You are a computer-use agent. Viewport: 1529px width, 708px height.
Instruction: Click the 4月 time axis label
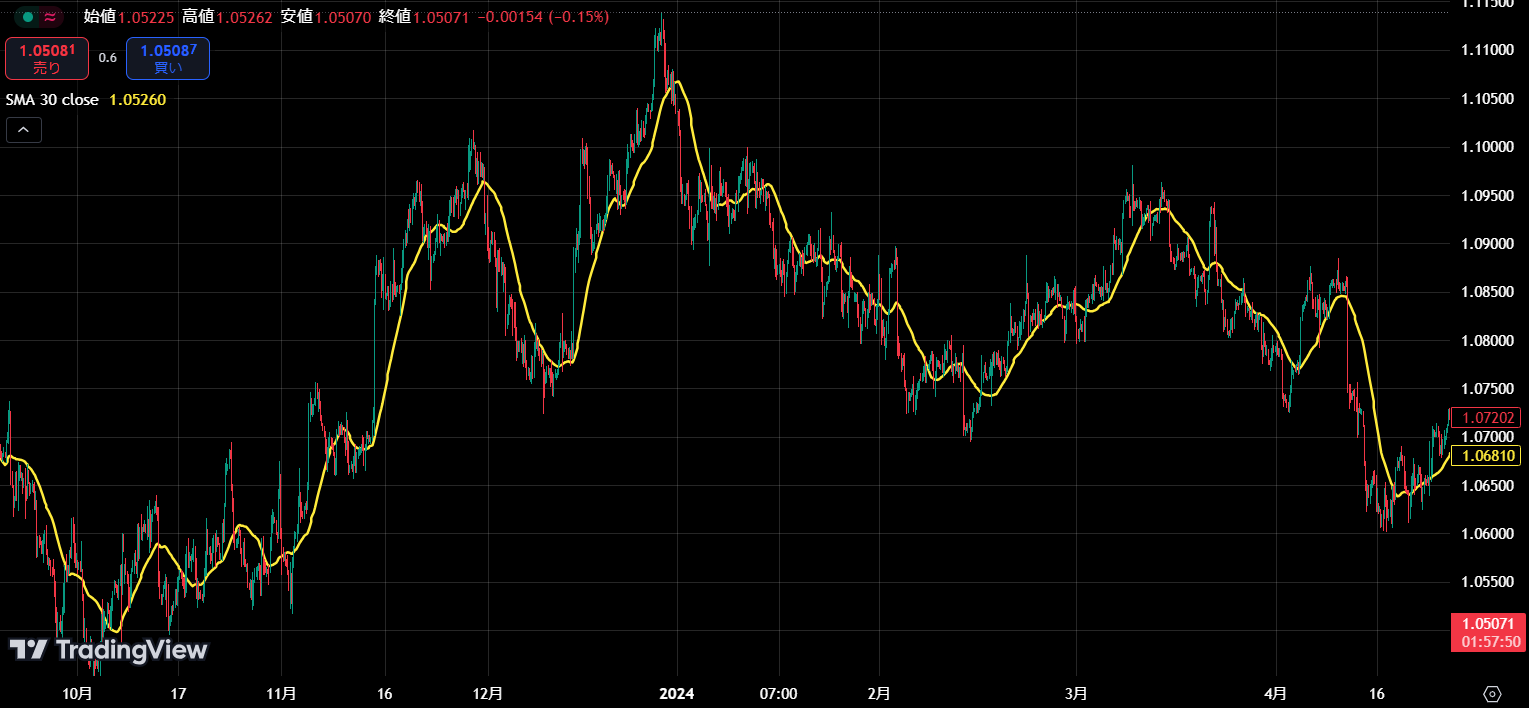point(1276,693)
